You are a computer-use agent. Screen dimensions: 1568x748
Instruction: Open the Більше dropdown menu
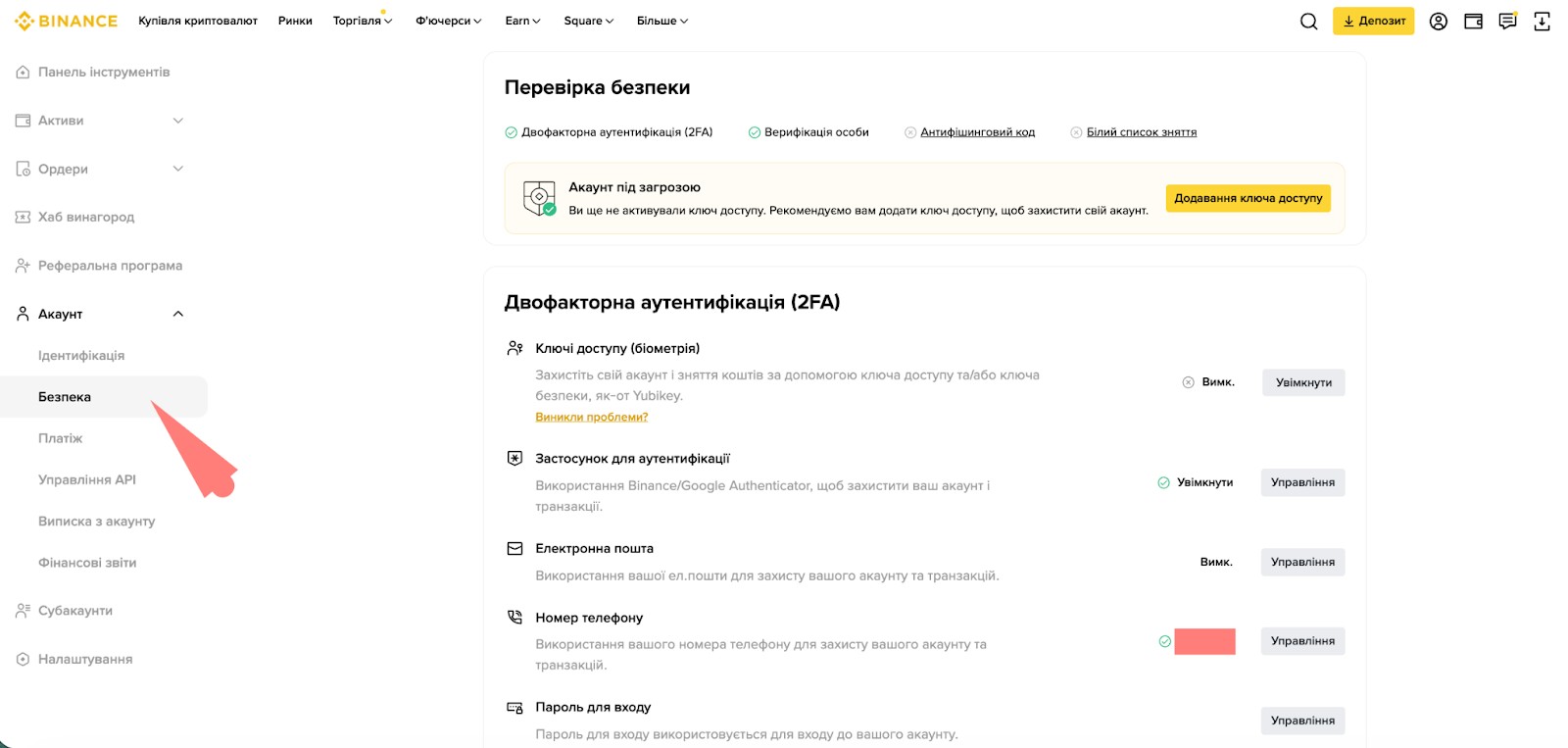(662, 21)
